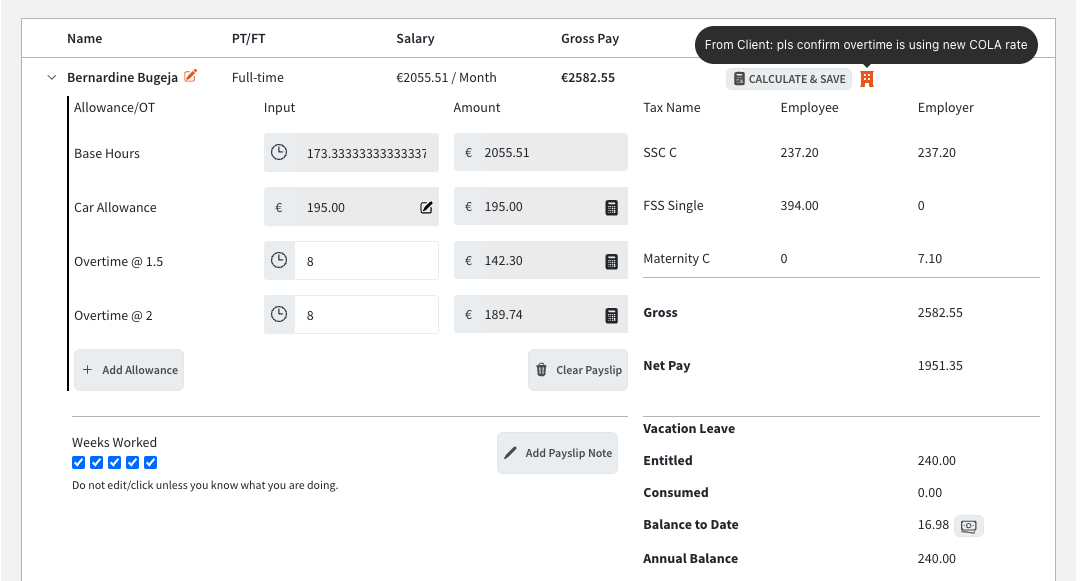1080x581 pixels.
Task: Click the Salary €2055.51 / Month text
Action: click(x=446, y=78)
